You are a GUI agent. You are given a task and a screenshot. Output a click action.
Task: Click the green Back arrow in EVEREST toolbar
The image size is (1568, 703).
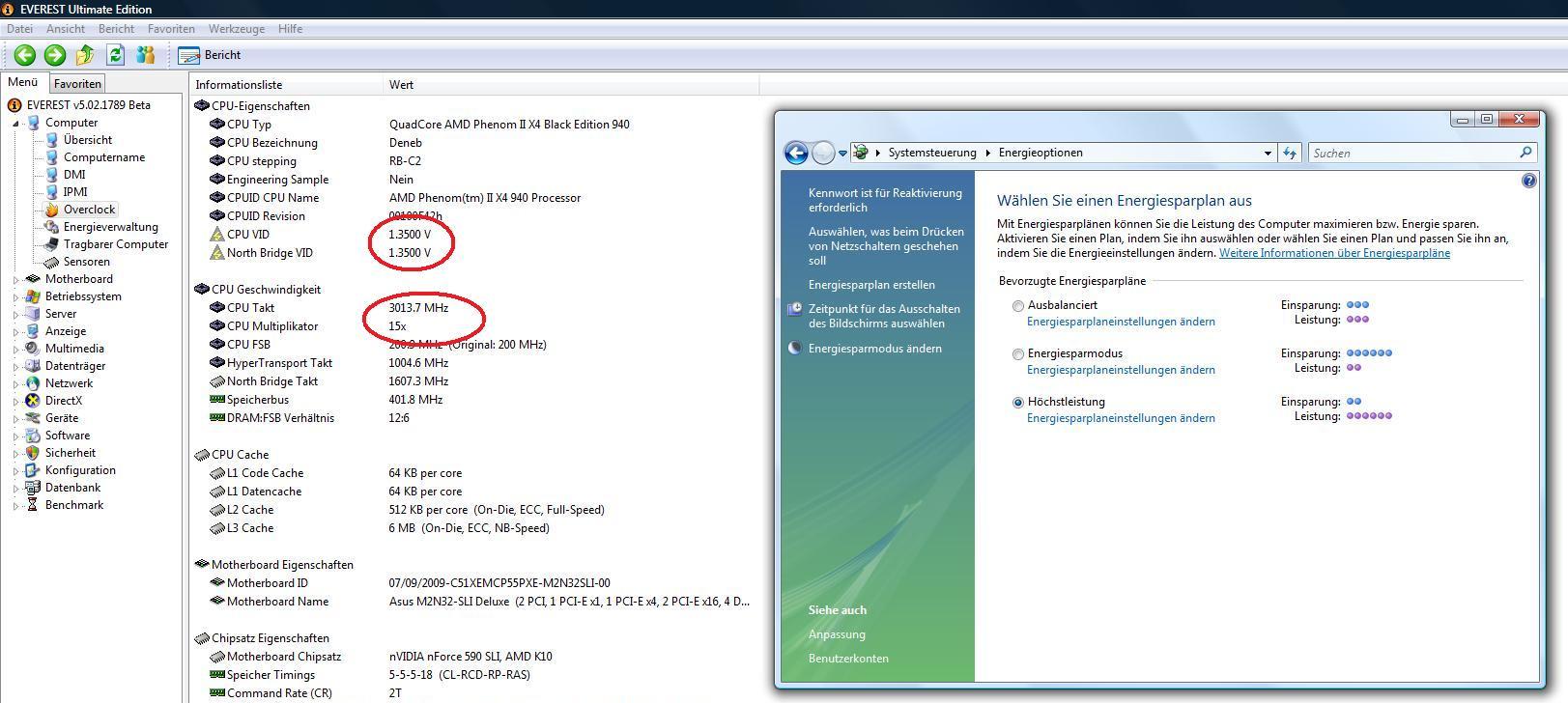[x=25, y=55]
